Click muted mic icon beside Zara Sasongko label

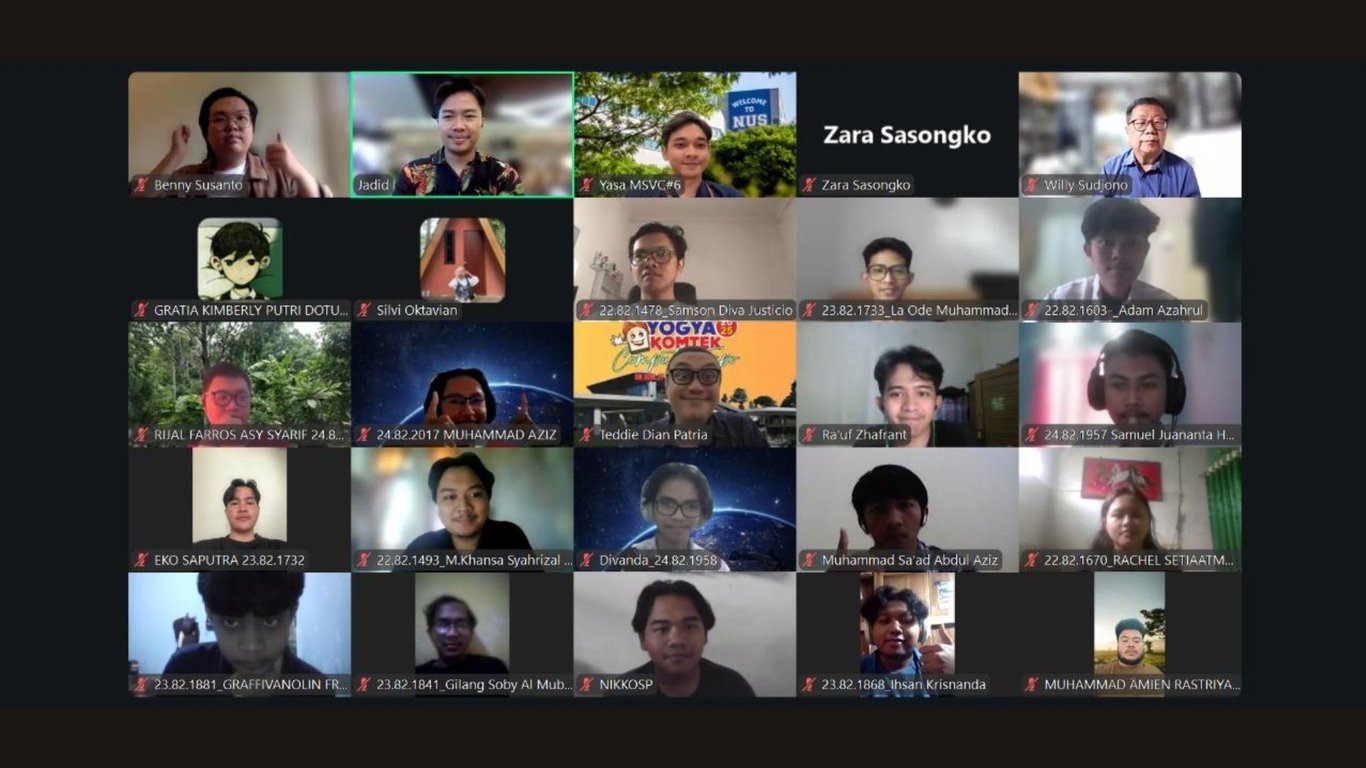point(810,185)
